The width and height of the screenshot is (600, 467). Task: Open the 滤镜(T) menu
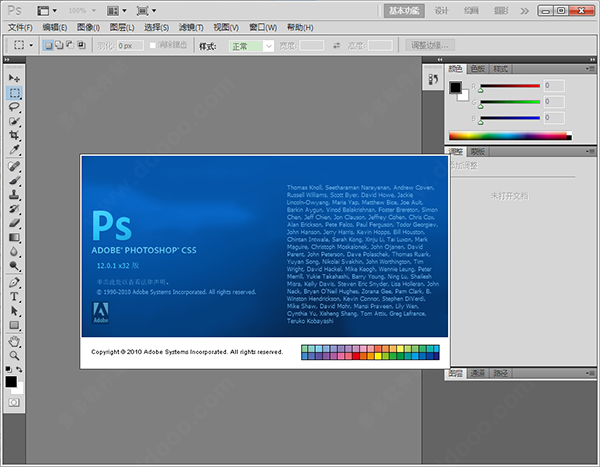(191, 28)
